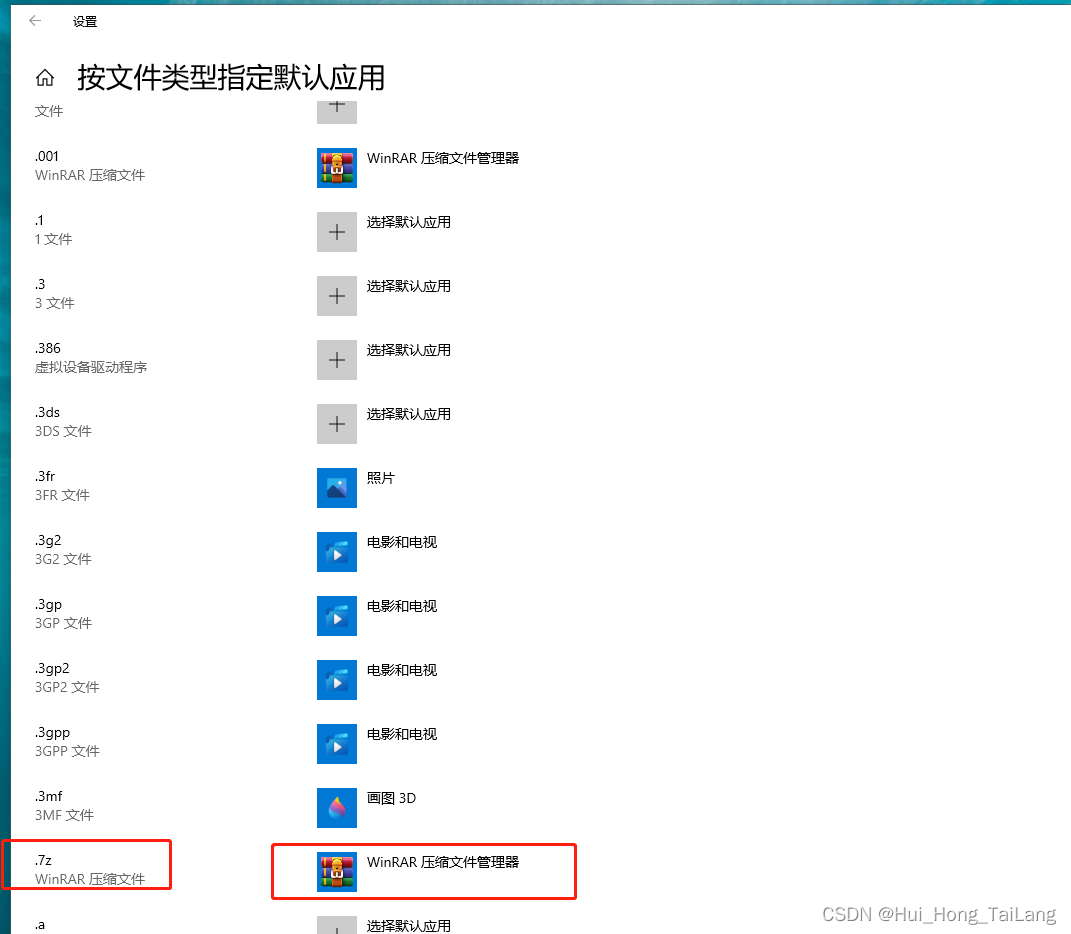Viewport: 1071px width, 934px height.
Task: Click 选择默认应用 for the .386 extension
Action: click(408, 351)
